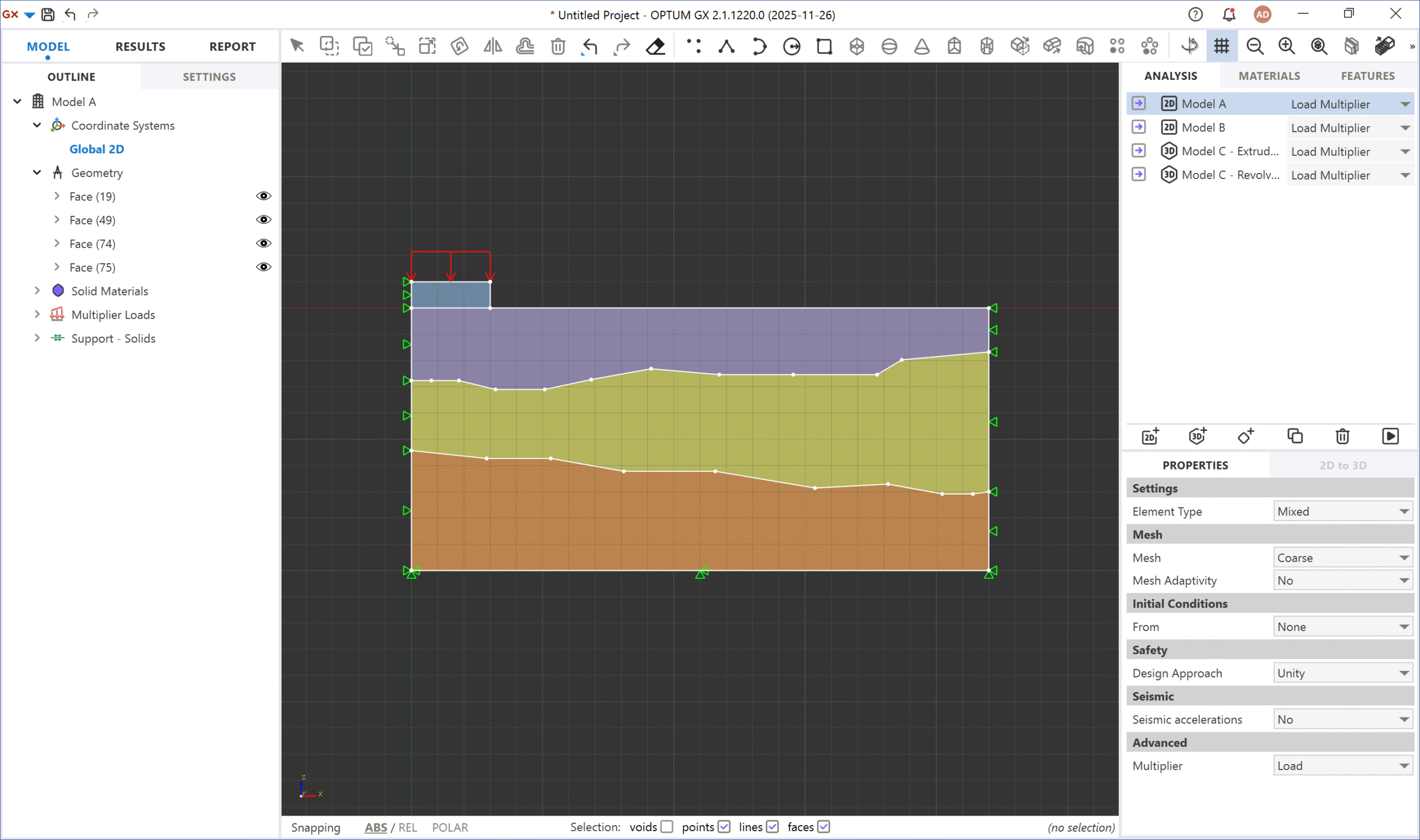Screen dimensions: 1420x840
Task: Switch to the RESULTS tab
Action: click(140, 47)
